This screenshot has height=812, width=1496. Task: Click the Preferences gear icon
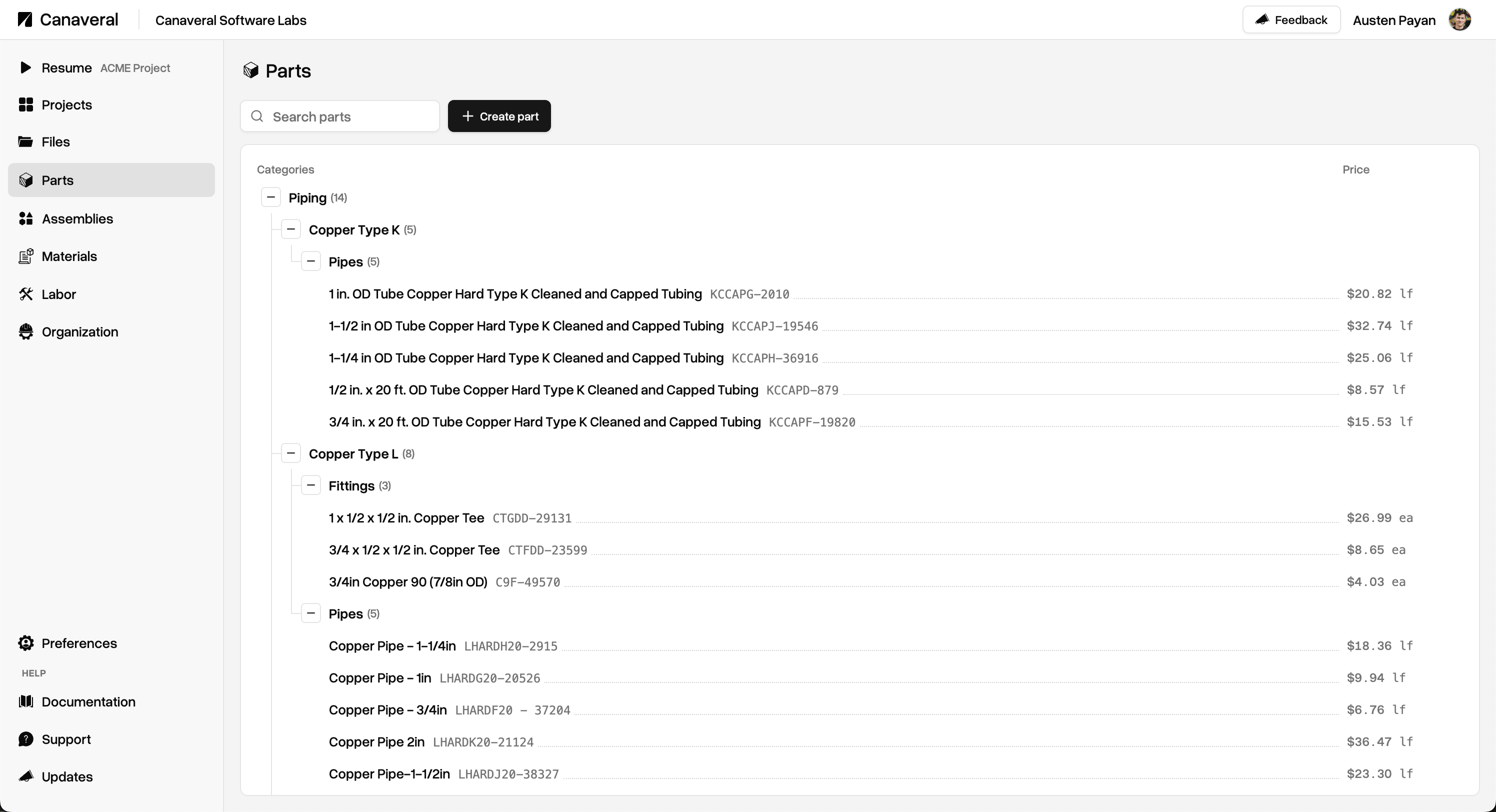click(25, 643)
